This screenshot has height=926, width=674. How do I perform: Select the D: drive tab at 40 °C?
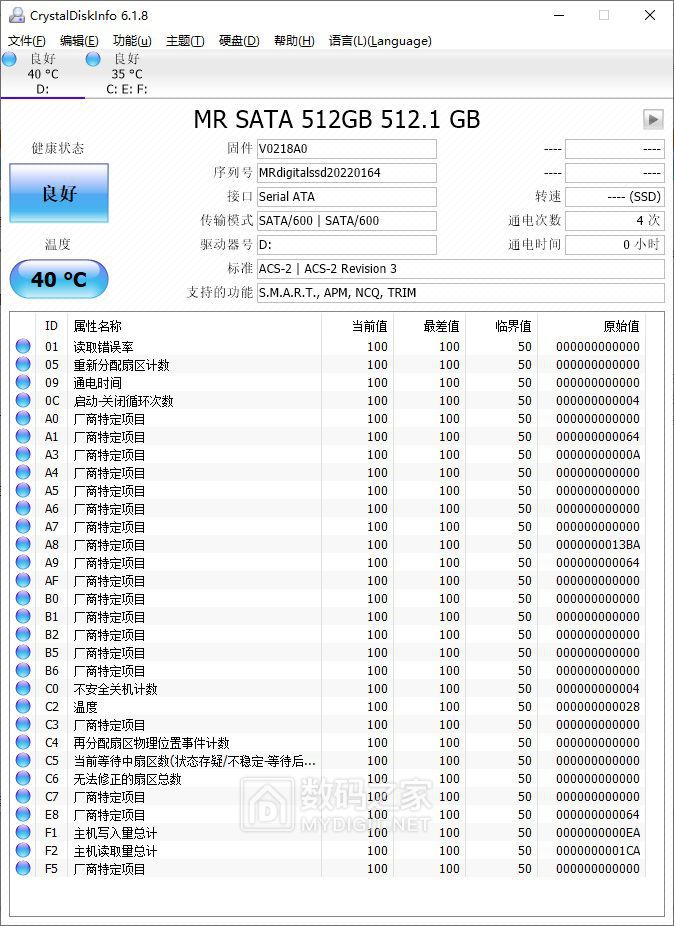pyautogui.click(x=43, y=74)
